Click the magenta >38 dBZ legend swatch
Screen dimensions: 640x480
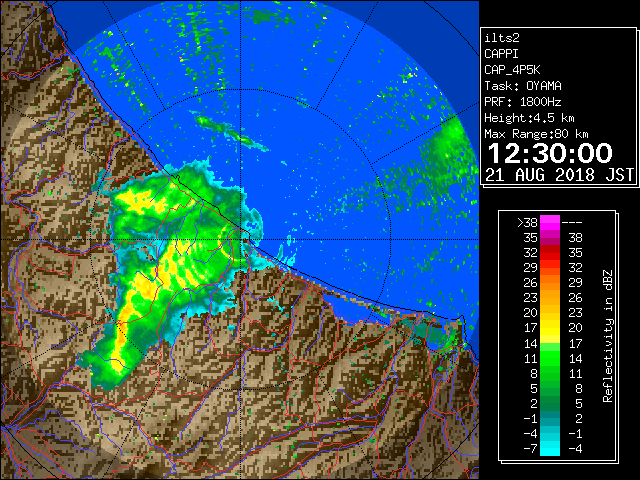coord(550,223)
